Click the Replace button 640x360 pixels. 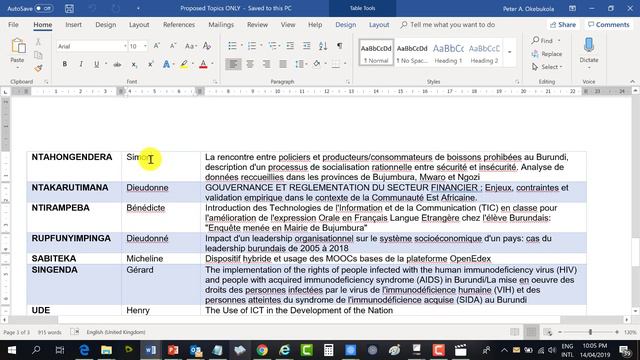point(547,53)
